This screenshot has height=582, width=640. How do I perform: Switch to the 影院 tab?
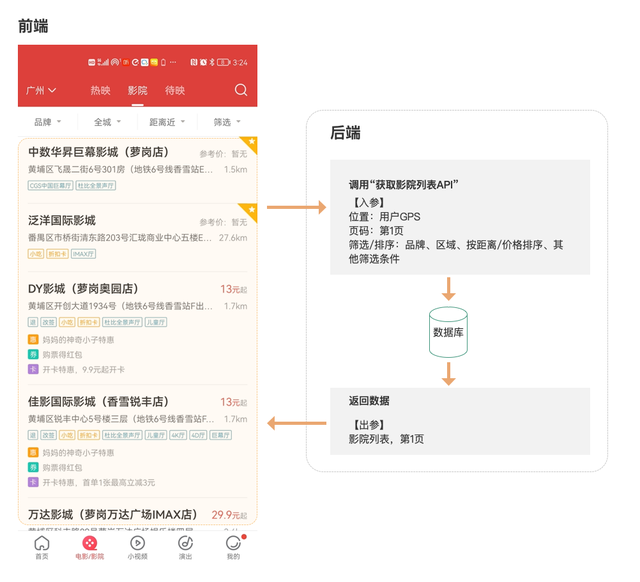click(x=138, y=90)
